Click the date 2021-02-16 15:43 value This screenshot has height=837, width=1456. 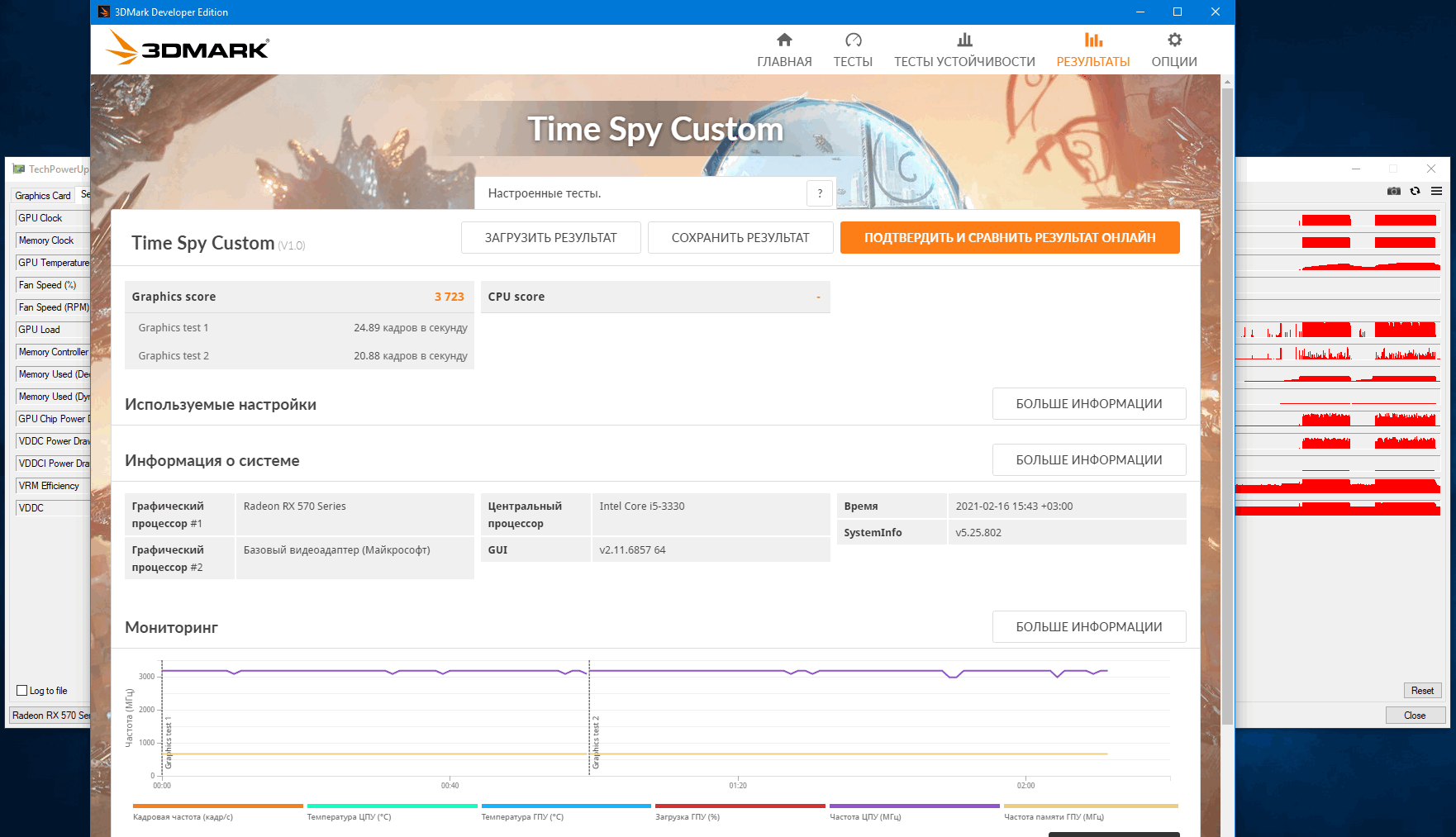coord(1014,506)
